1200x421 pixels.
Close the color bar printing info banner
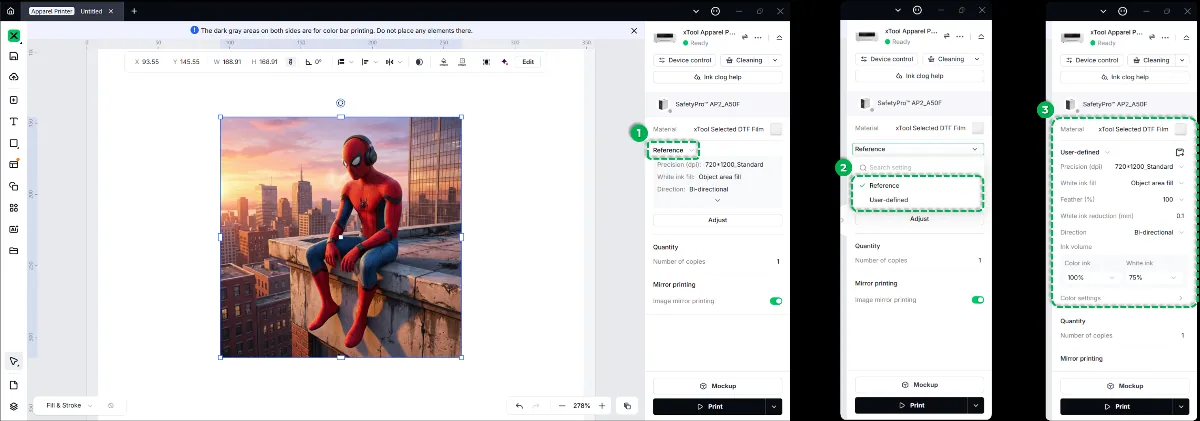point(634,31)
